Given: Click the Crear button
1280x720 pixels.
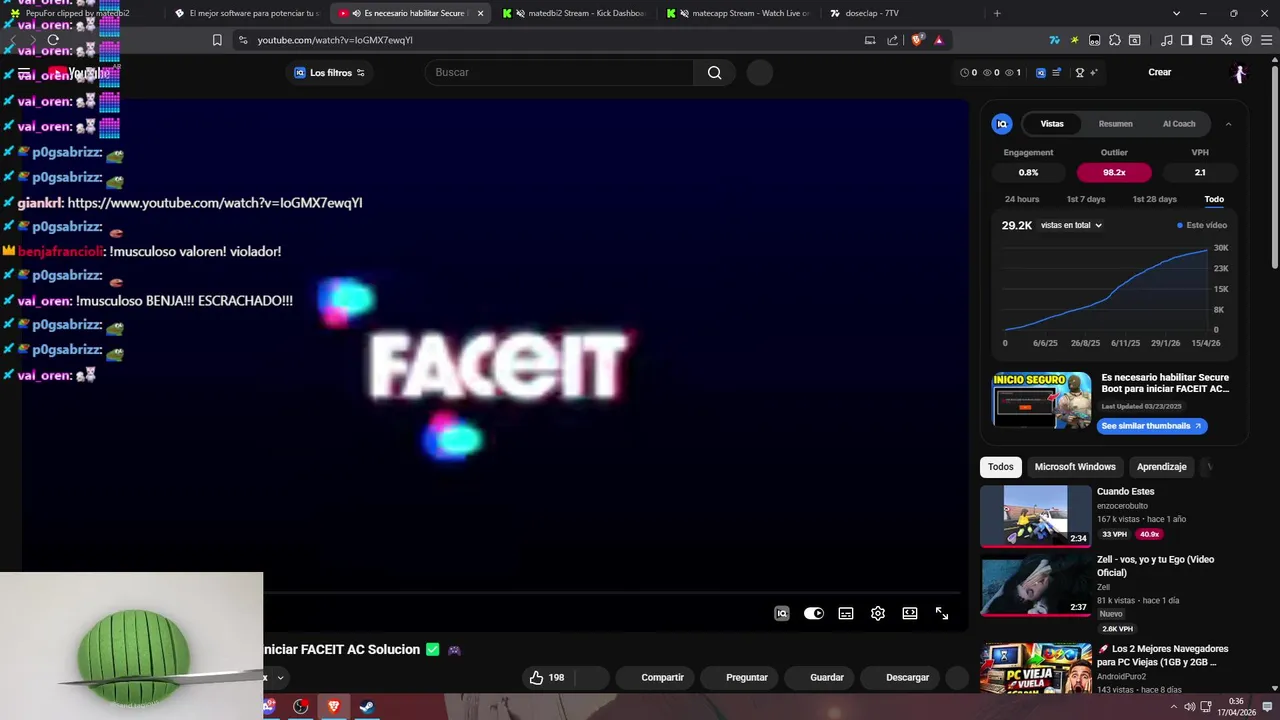Looking at the screenshot, I should point(1159,72).
